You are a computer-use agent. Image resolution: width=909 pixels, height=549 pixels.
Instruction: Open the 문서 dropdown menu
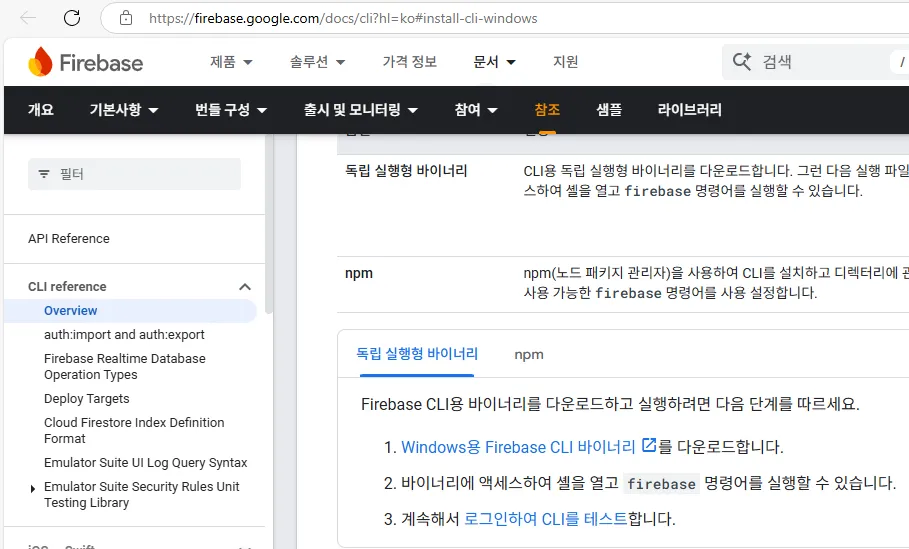[x=494, y=61]
